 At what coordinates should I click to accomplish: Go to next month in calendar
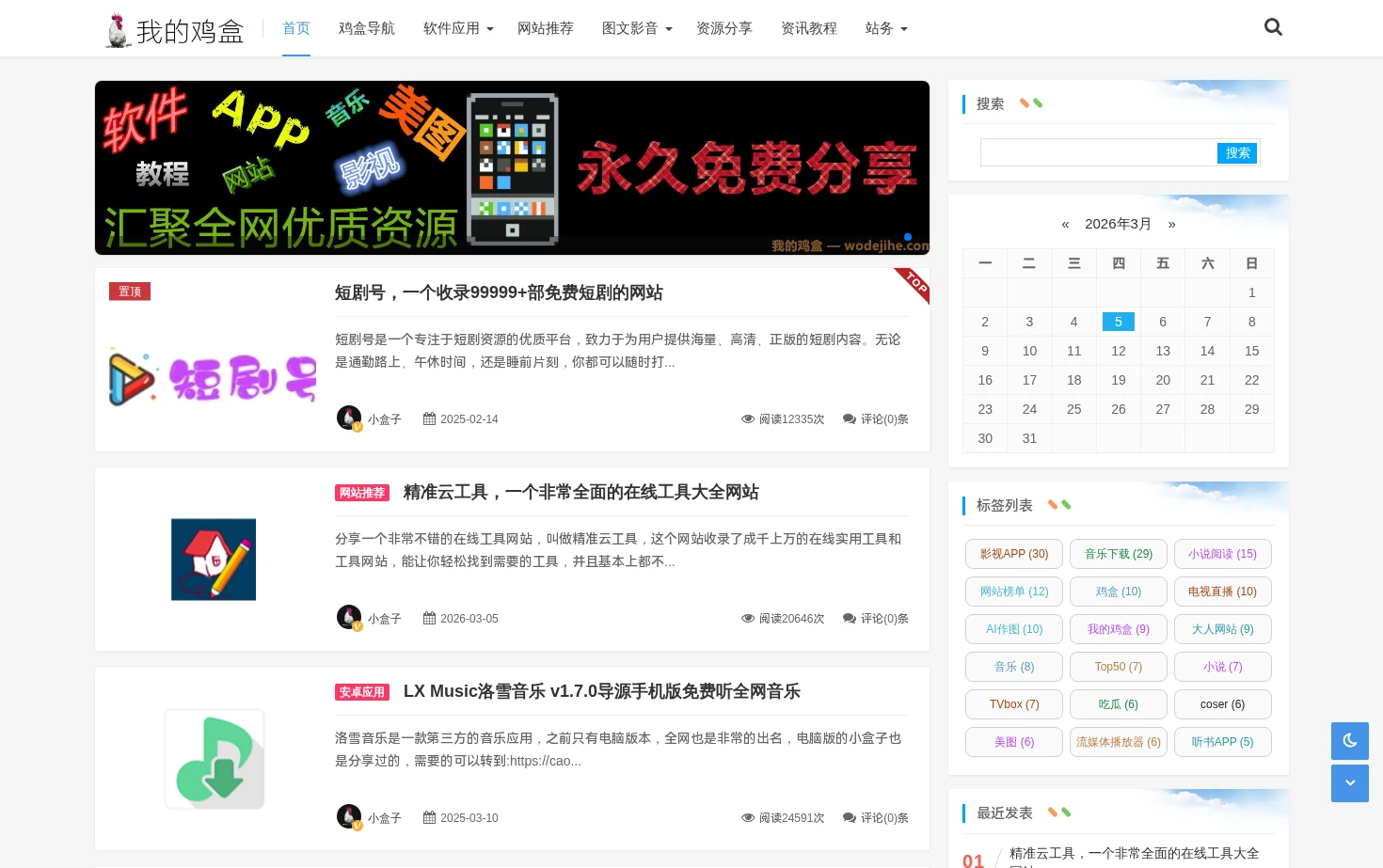[1171, 224]
